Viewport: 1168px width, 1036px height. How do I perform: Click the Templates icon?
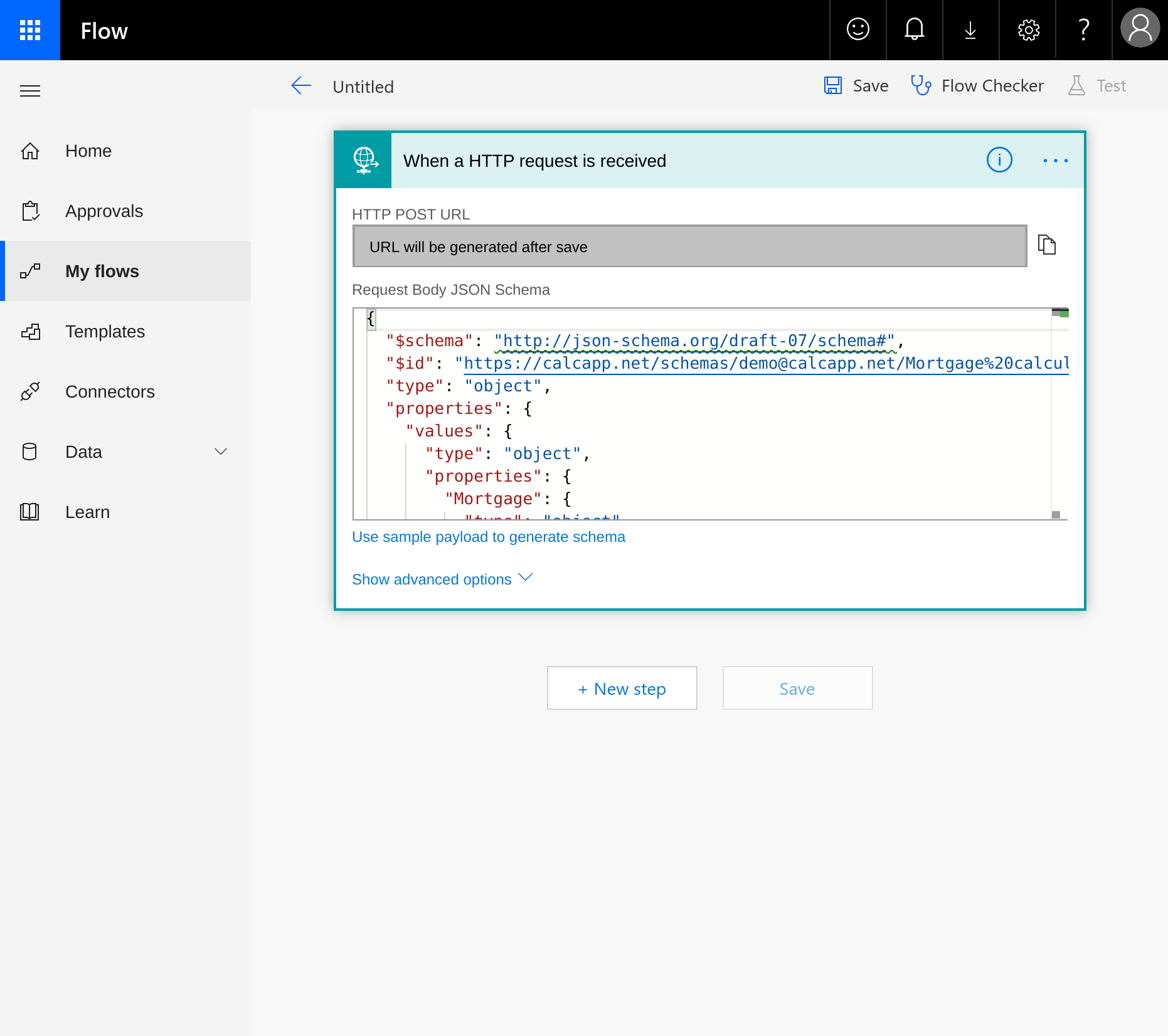pyautogui.click(x=31, y=332)
